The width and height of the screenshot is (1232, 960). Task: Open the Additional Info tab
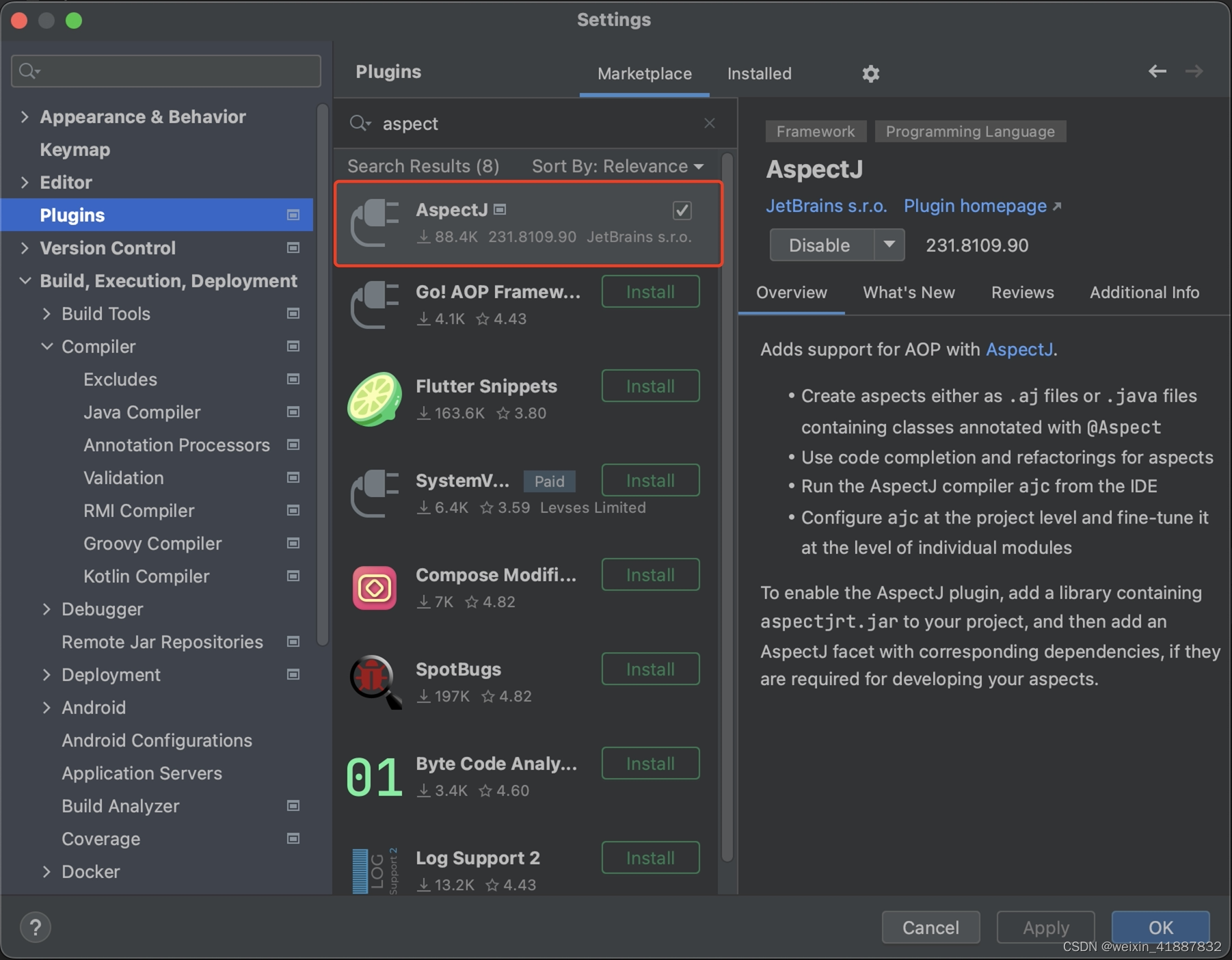coord(1144,293)
